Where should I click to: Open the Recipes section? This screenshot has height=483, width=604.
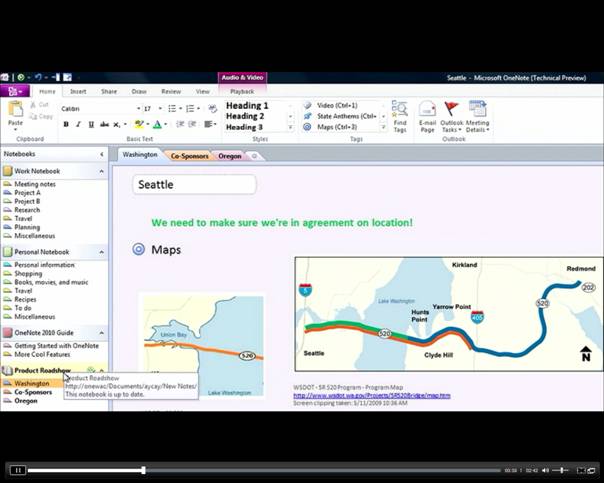coord(25,299)
